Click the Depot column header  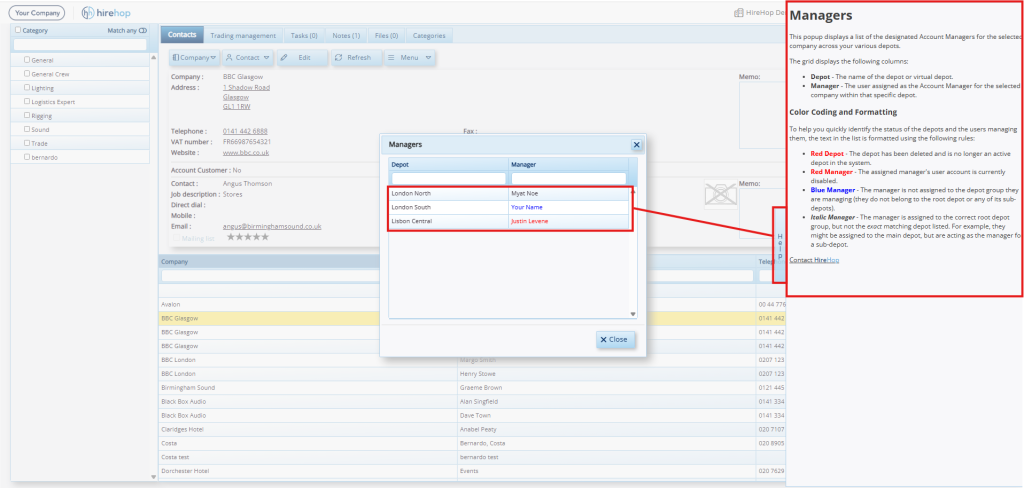click(x=449, y=165)
